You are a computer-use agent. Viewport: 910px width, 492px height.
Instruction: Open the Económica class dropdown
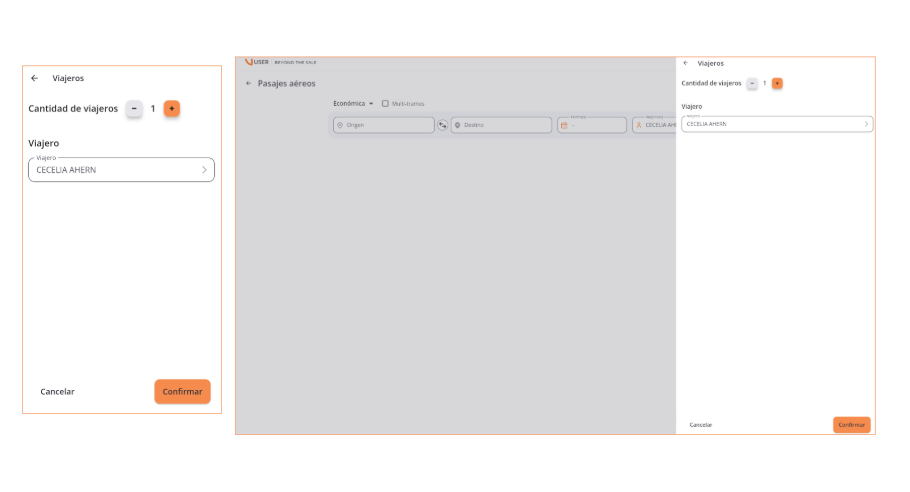click(x=353, y=104)
